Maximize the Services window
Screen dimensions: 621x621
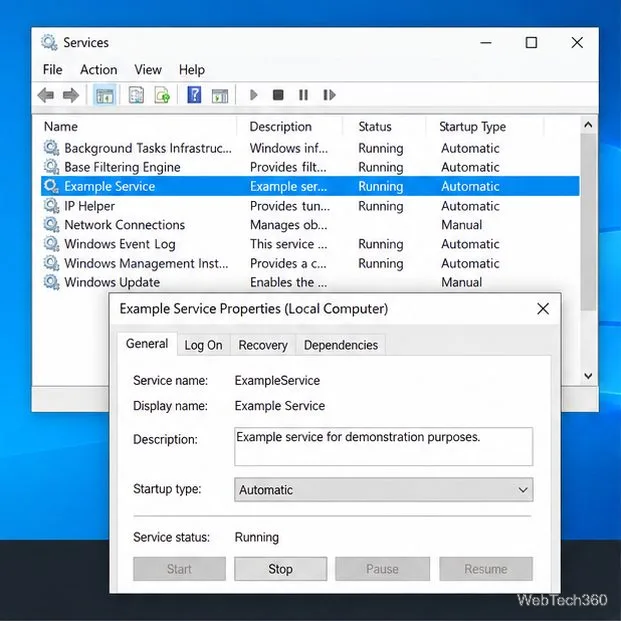531,42
